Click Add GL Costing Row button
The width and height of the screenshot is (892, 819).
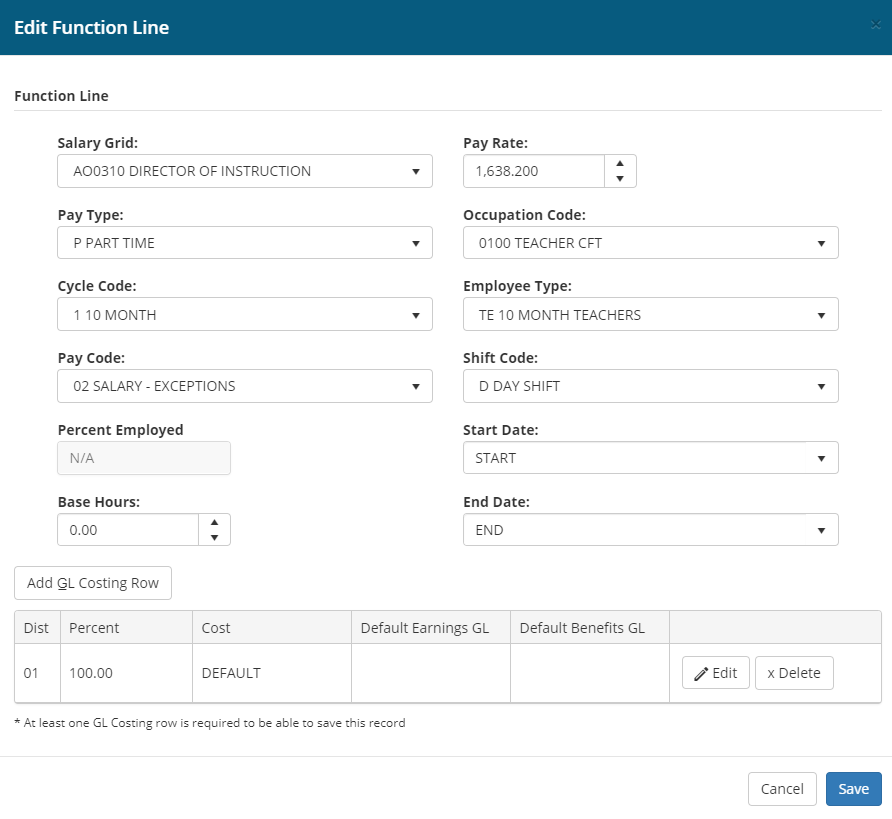pos(93,583)
